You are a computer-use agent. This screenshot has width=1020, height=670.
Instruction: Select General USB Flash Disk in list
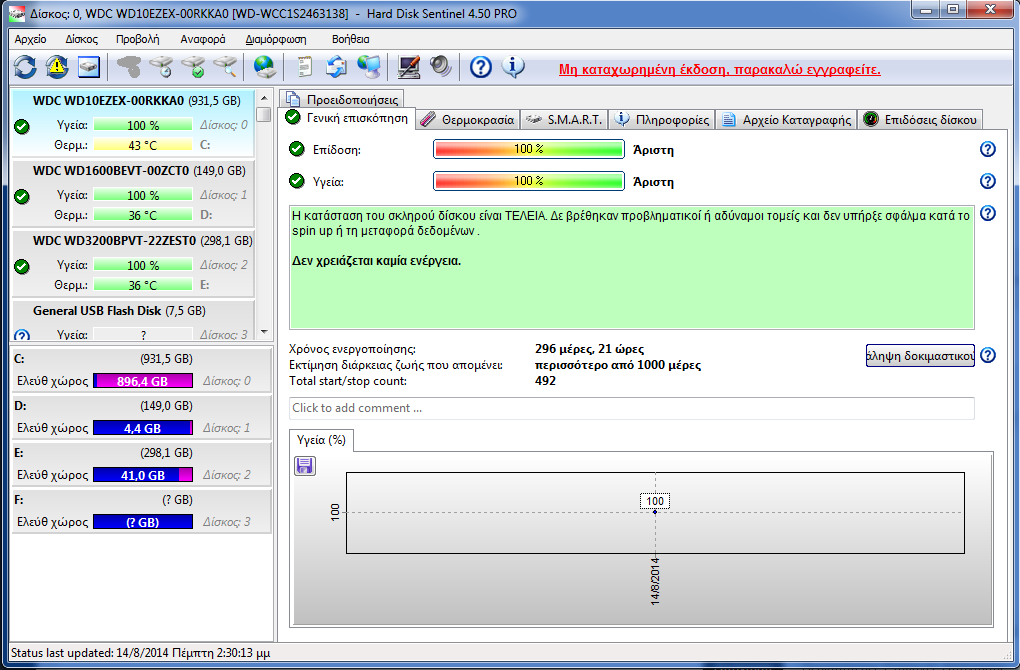point(133,321)
